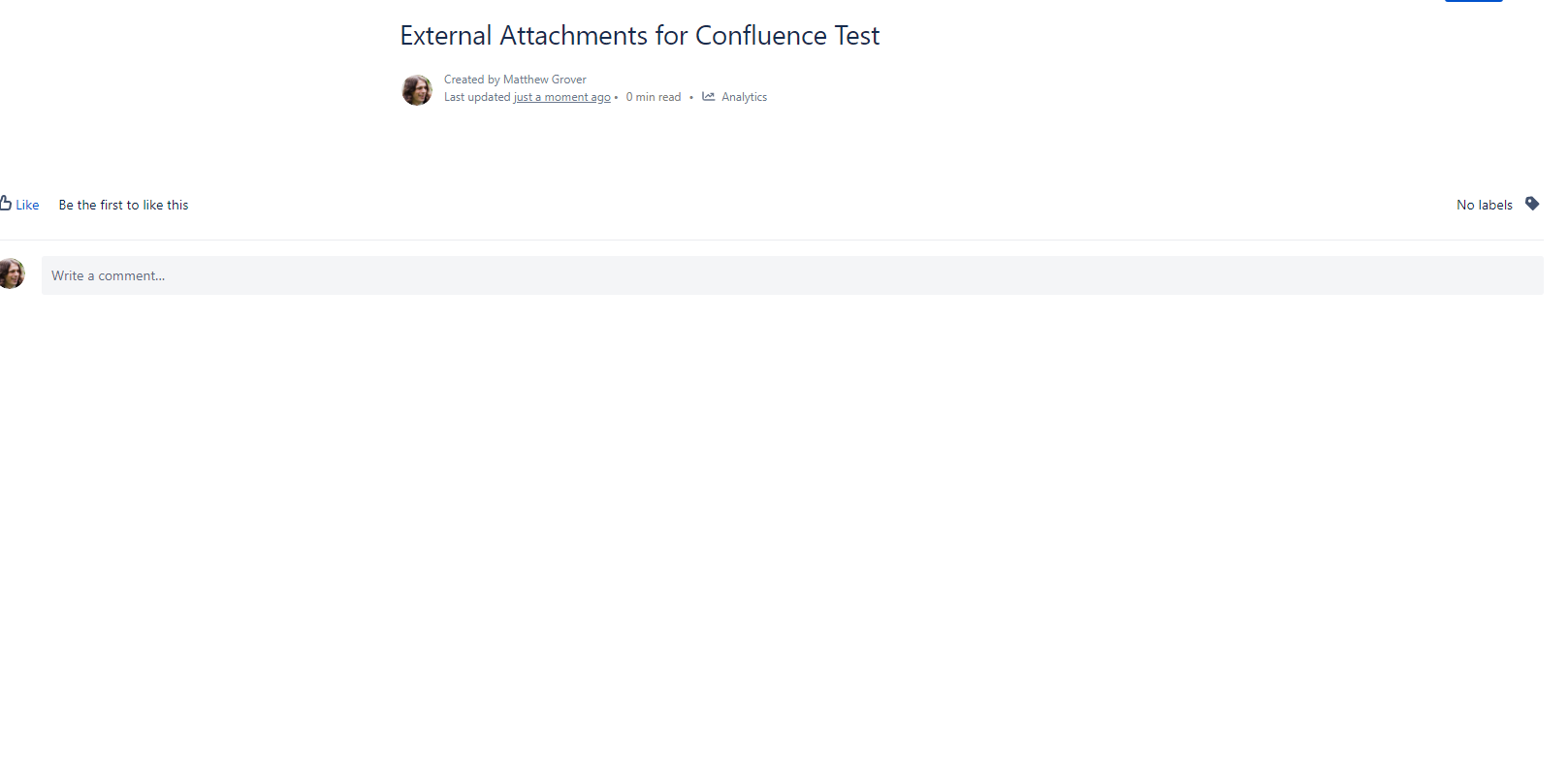Click the 0 min read text
Image resolution: width=1568 pixels, height=771 pixels.
(x=654, y=97)
